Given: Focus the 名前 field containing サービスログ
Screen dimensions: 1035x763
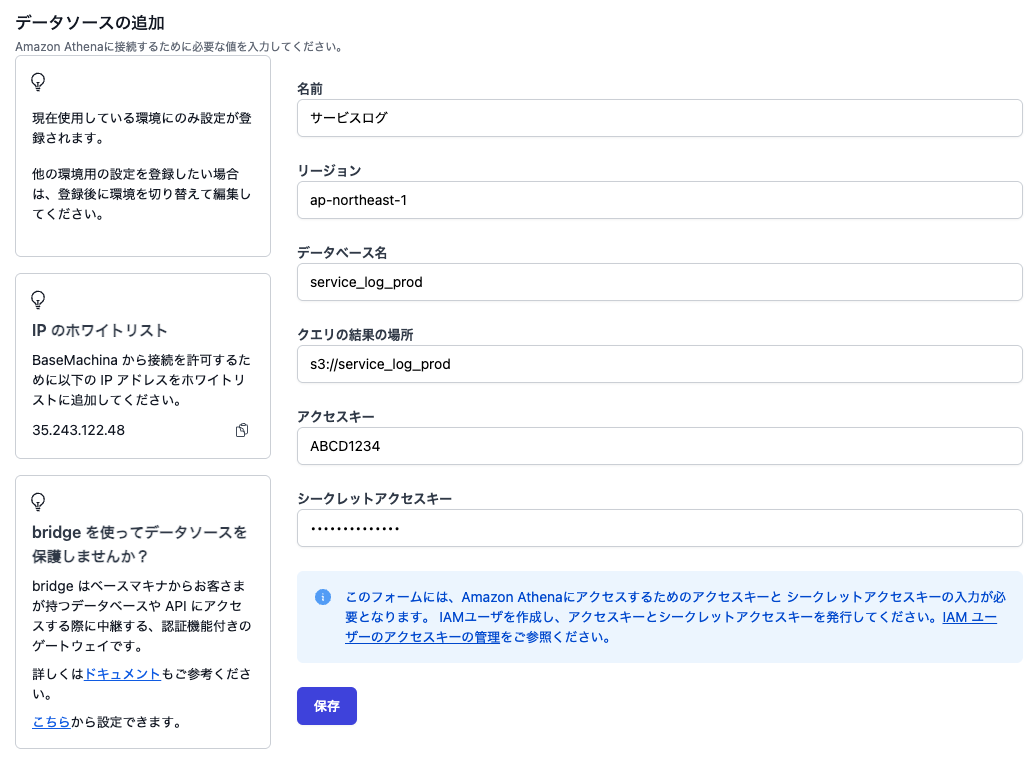Looking at the screenshot, I should 659,118.
